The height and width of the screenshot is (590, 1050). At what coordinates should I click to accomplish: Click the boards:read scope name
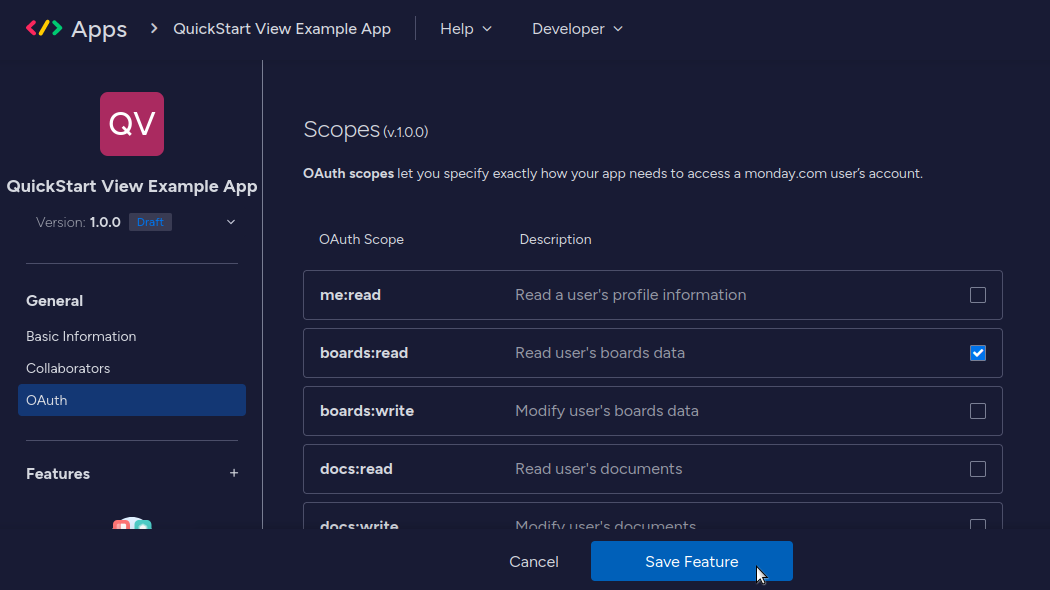coord(364,353)
